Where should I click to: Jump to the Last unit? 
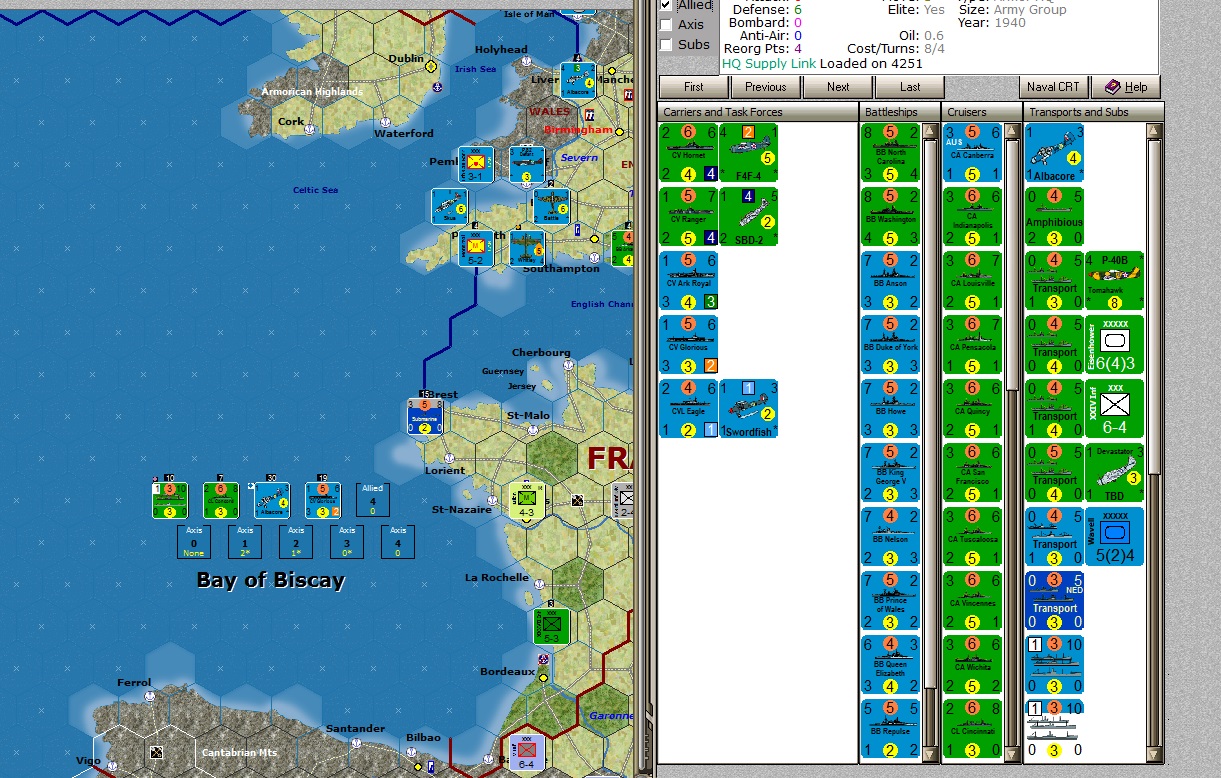910,87
